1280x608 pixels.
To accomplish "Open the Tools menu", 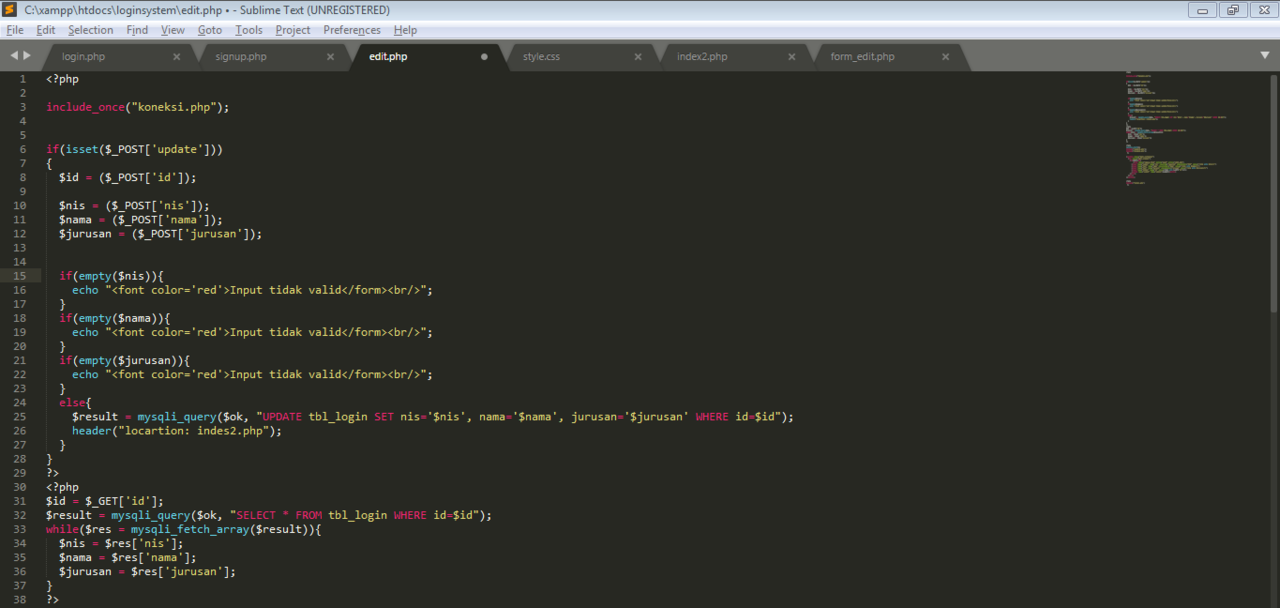I will pyautogui.click(x=249, y=30).
